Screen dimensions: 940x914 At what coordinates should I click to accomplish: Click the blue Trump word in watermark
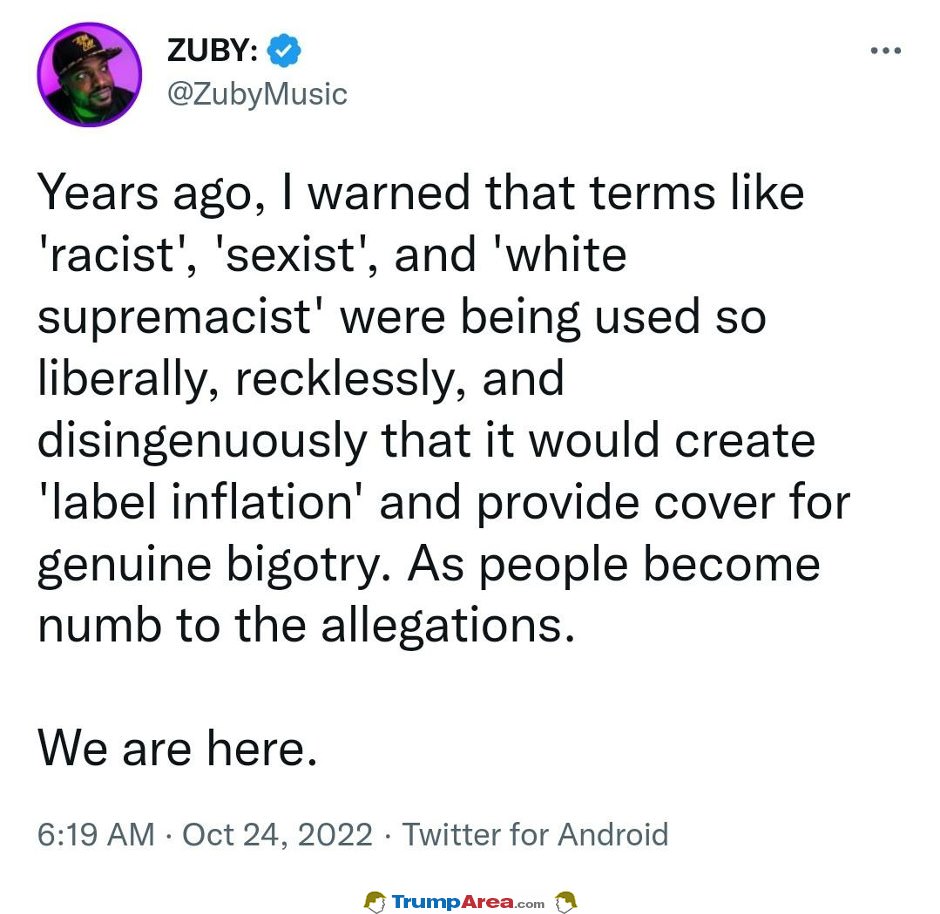426,901
